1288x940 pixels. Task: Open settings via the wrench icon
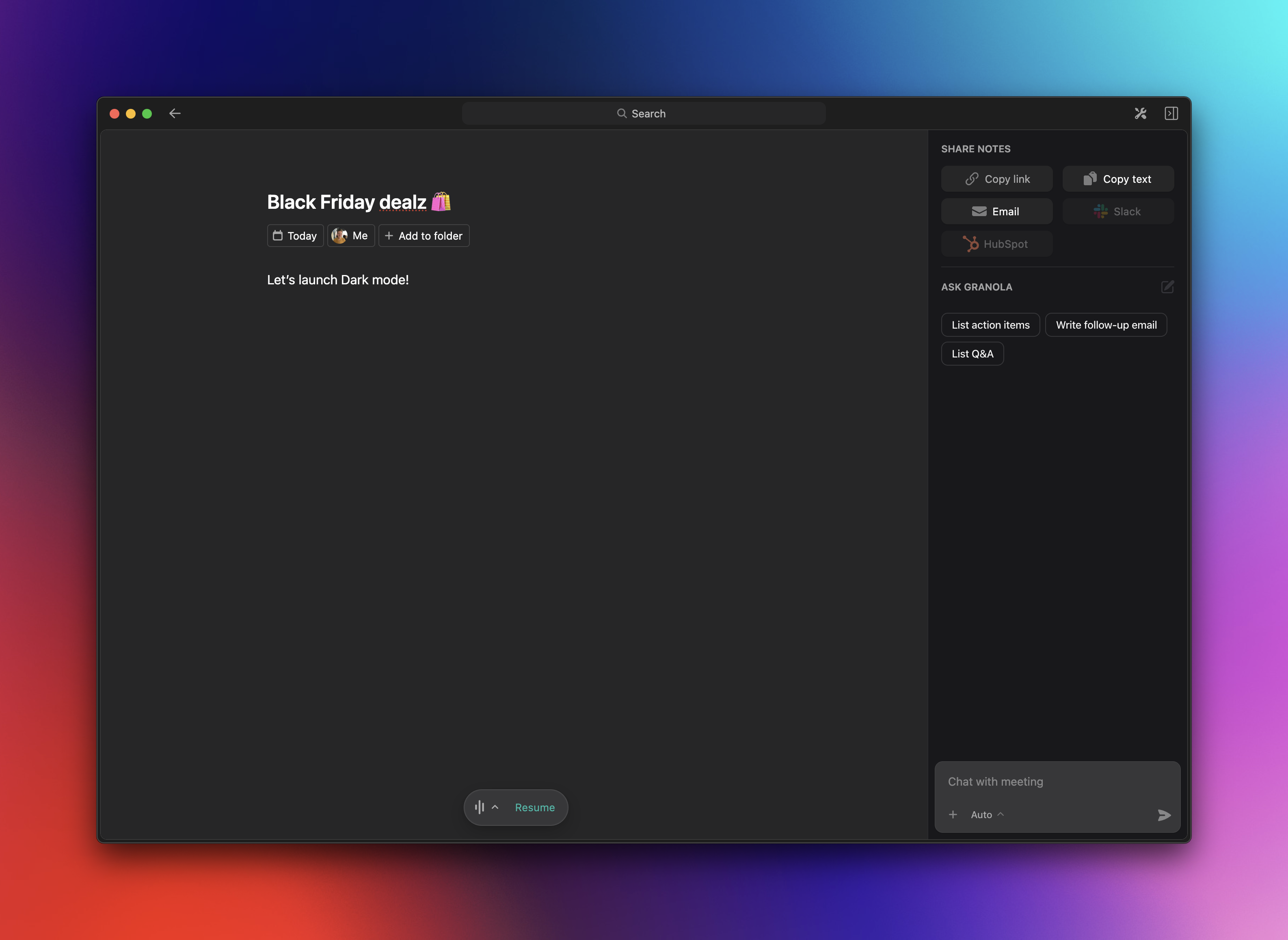click(x=1140, y=113)
